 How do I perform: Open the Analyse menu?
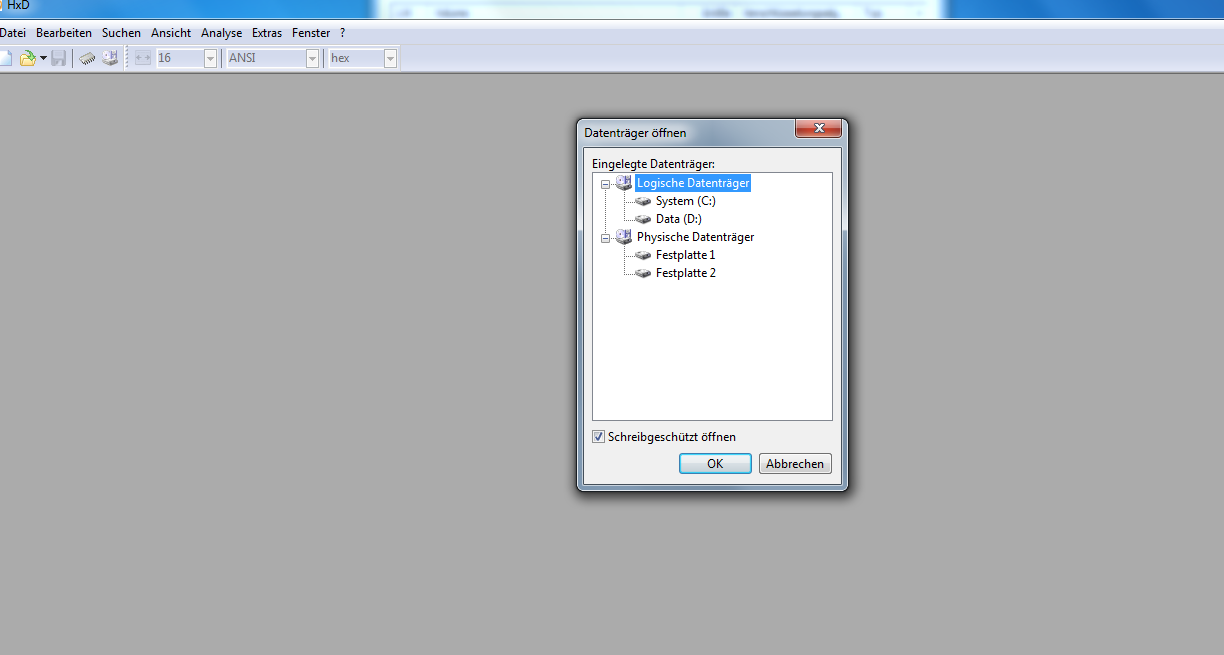point(221,33)
